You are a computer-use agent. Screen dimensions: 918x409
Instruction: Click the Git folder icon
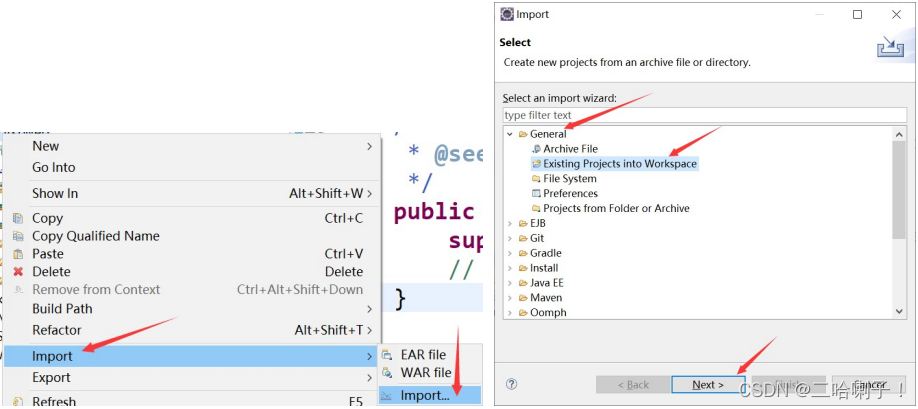click(x=523, y=238)
